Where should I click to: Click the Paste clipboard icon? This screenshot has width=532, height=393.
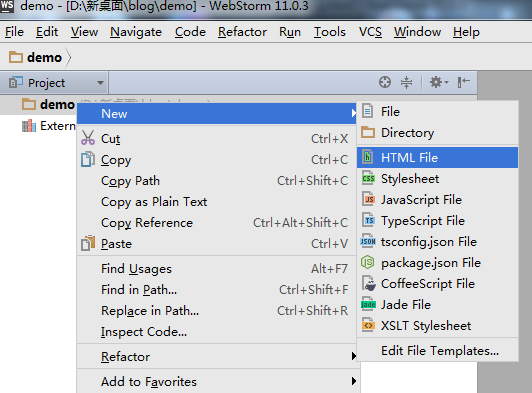coord(88,243)
